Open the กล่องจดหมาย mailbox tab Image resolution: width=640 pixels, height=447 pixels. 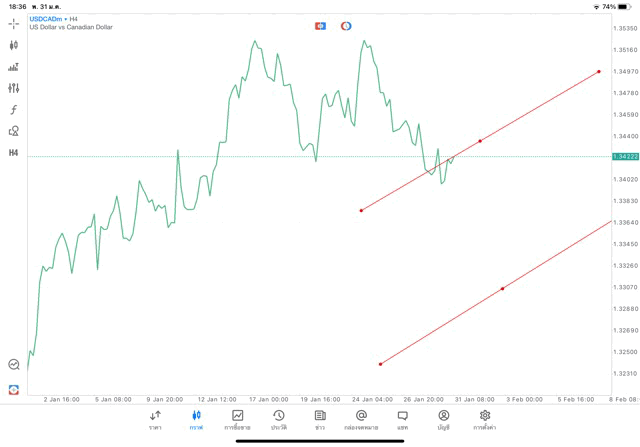pos(361,420)
